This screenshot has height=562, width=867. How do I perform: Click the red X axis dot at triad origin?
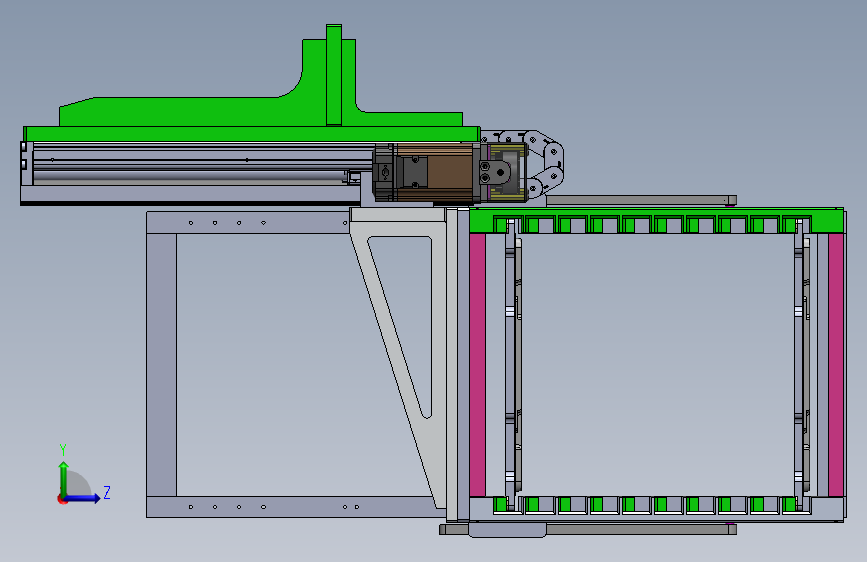[61, 499]
